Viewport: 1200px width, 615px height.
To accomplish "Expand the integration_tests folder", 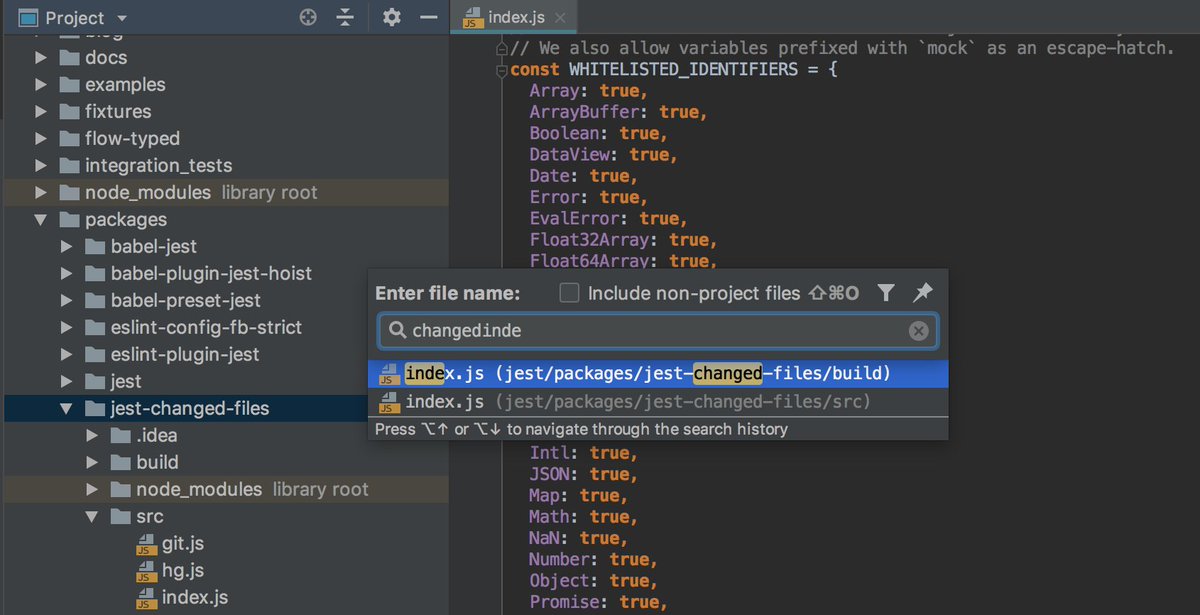I will tap(41, 166).
